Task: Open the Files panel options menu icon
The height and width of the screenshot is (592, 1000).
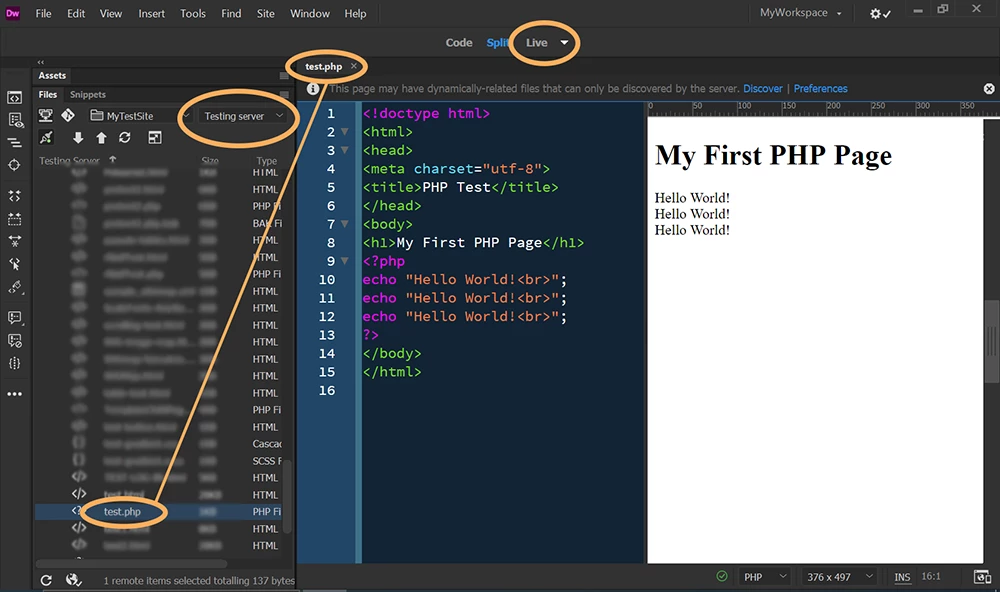Action: click(284, 95)
